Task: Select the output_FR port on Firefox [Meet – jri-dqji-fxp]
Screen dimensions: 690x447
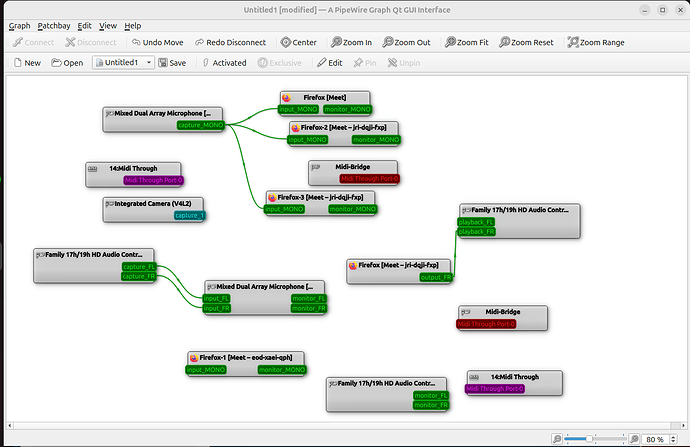Action: pyautogui.click(x=436, y=278)
